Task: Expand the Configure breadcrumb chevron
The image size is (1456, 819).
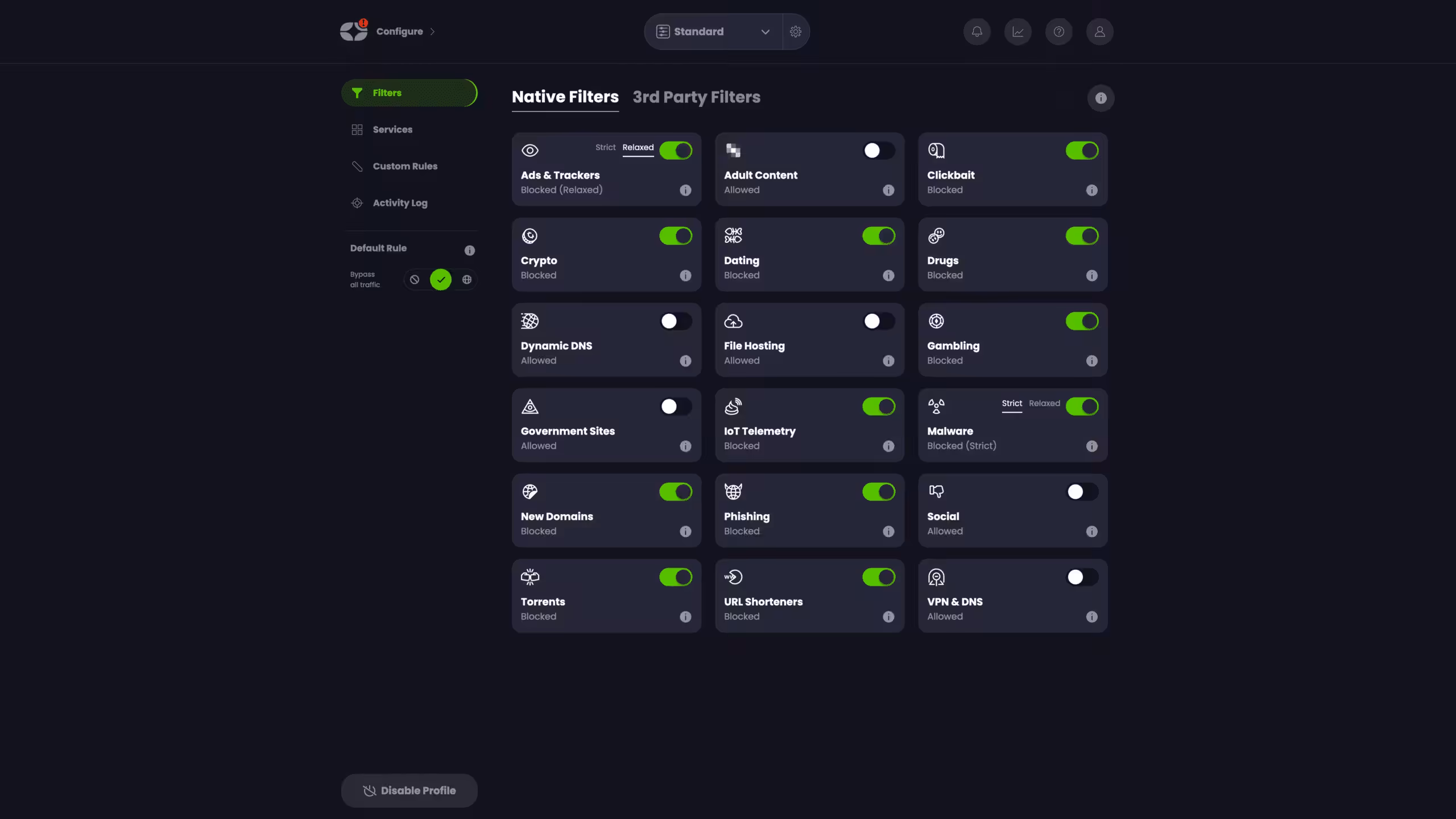Action: pyautogui.click(x=432, y=31)
